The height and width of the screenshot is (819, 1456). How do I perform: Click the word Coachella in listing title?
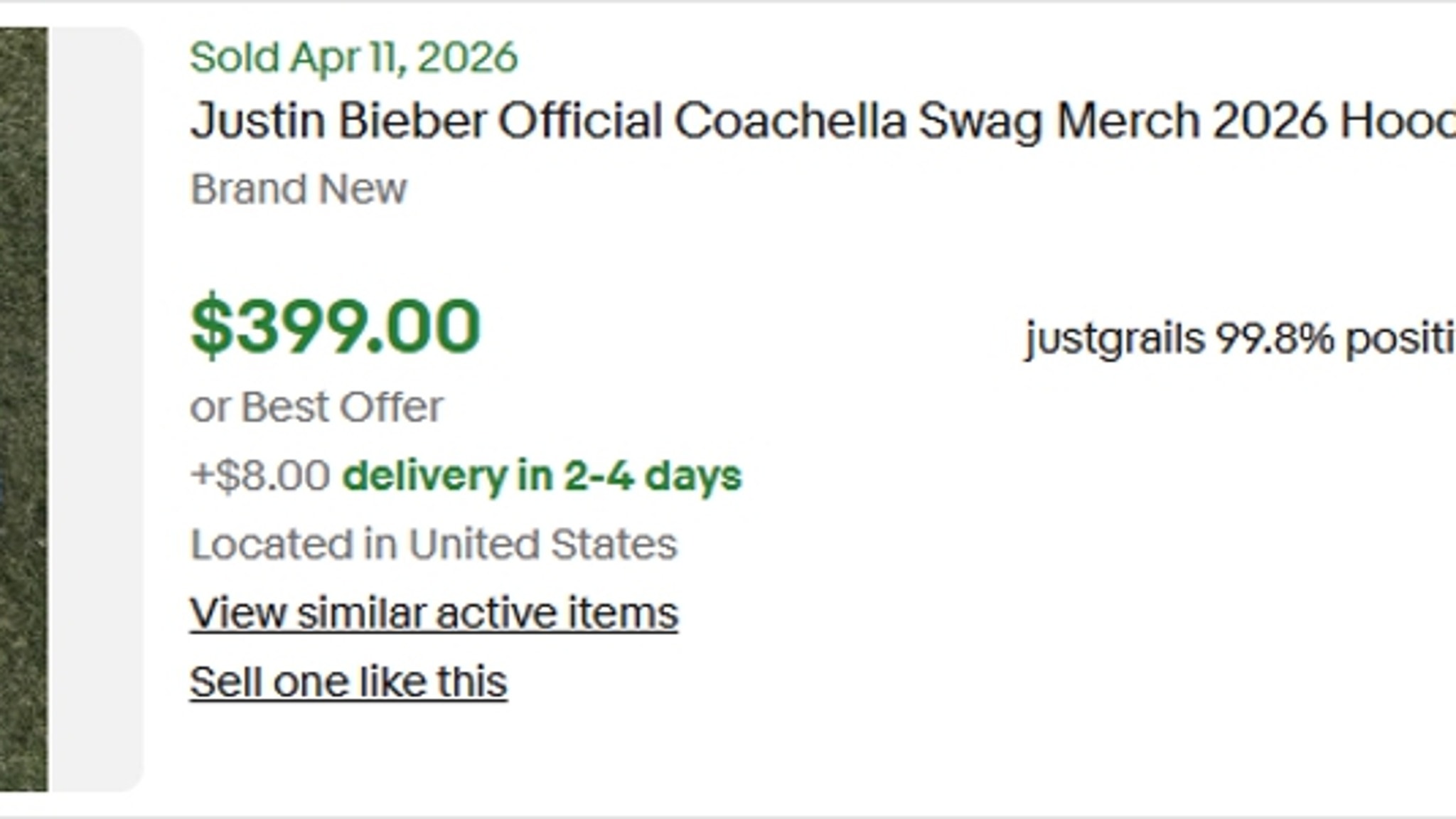(790, 121)
